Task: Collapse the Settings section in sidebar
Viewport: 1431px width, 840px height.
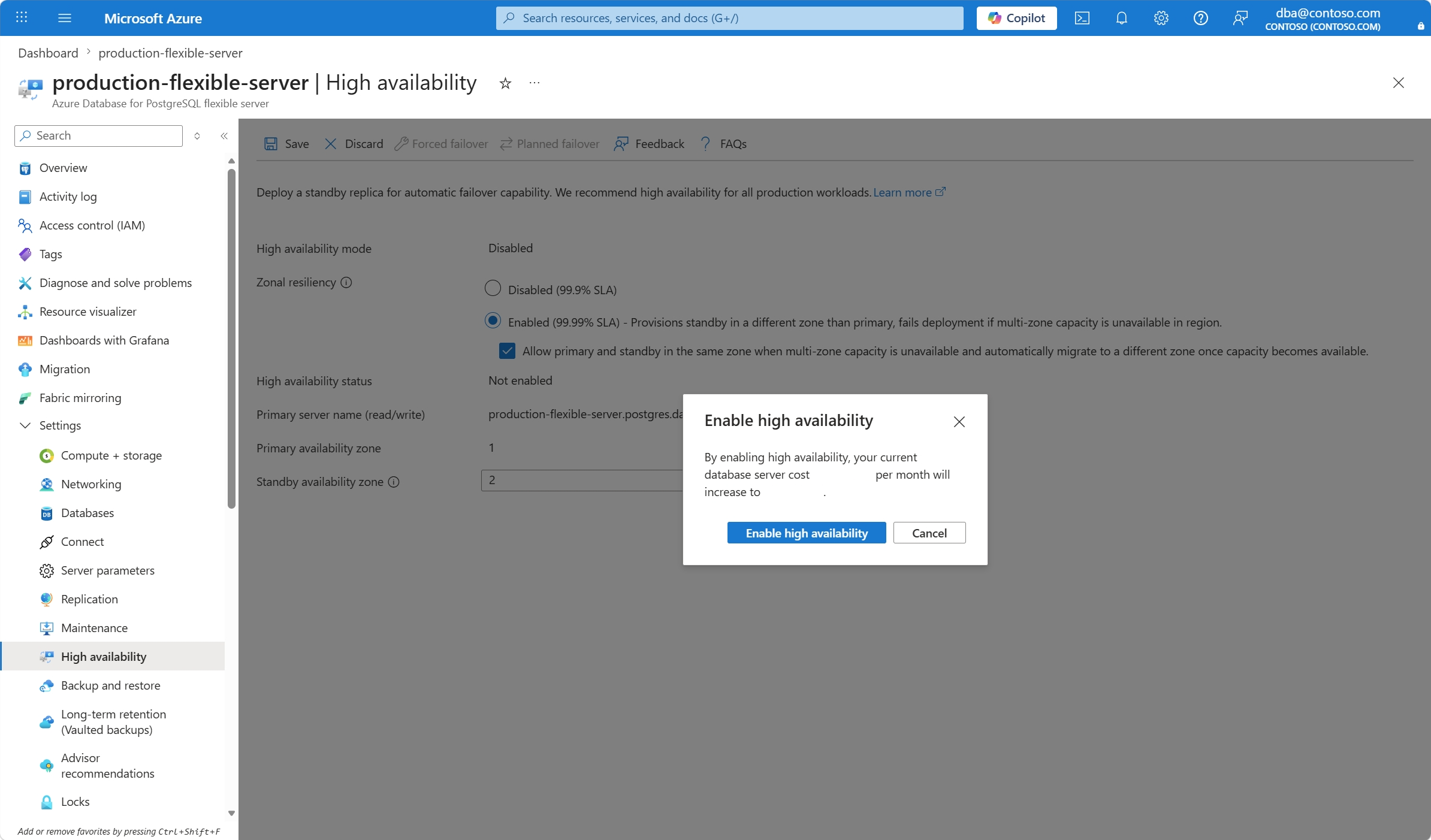Action: [25, 425]
